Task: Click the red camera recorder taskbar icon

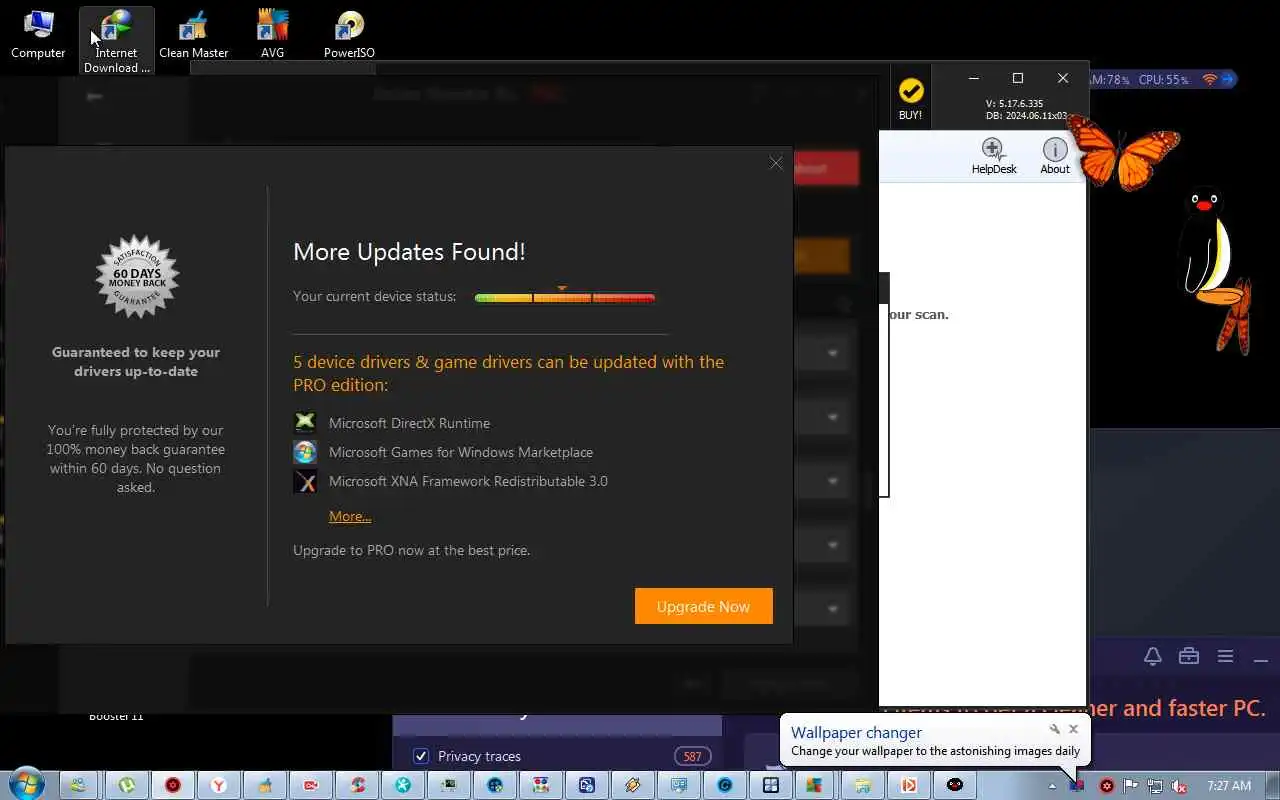Action: tap(310, 785)
